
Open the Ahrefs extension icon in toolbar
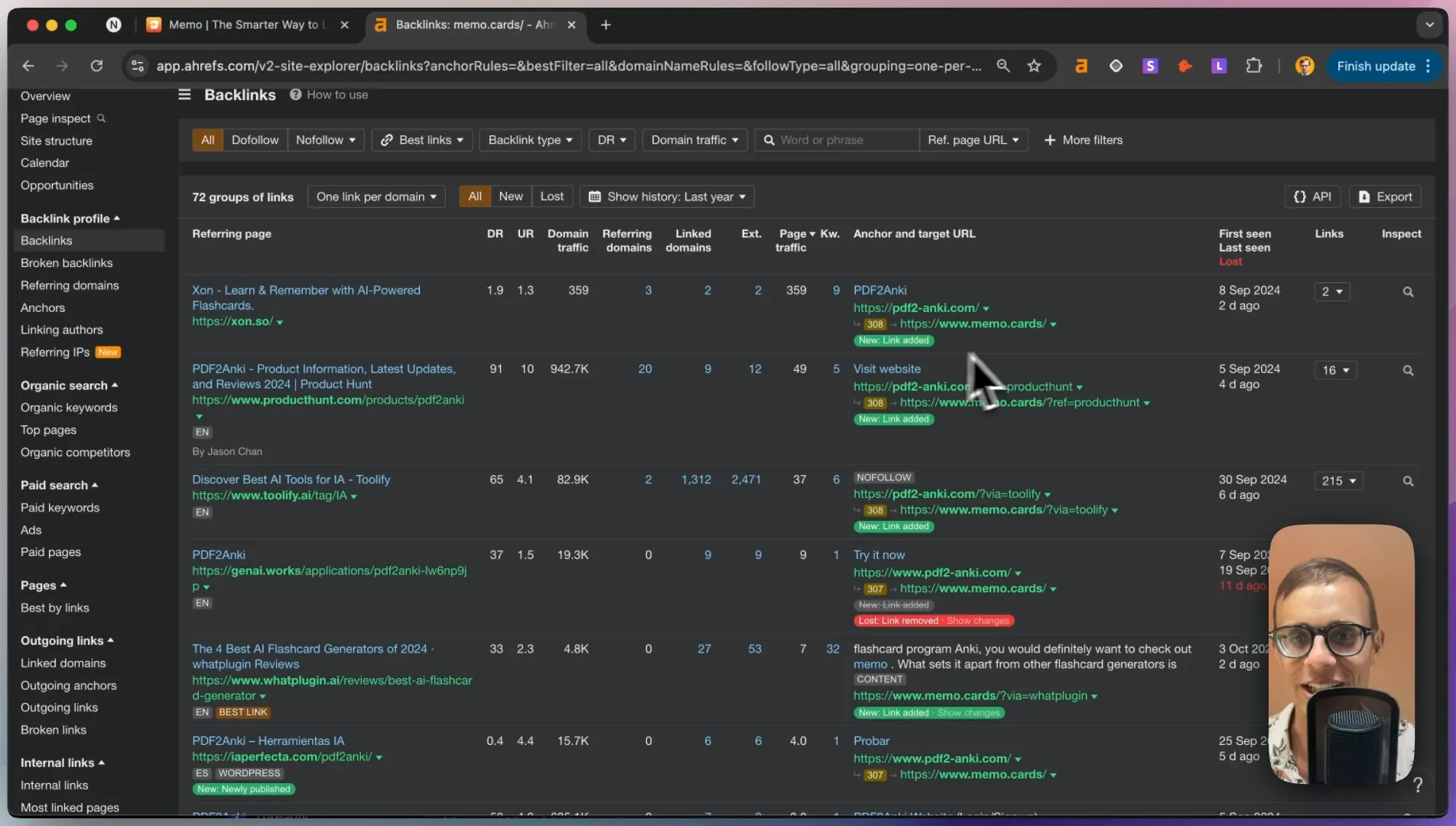click(x=1081, y=66)
